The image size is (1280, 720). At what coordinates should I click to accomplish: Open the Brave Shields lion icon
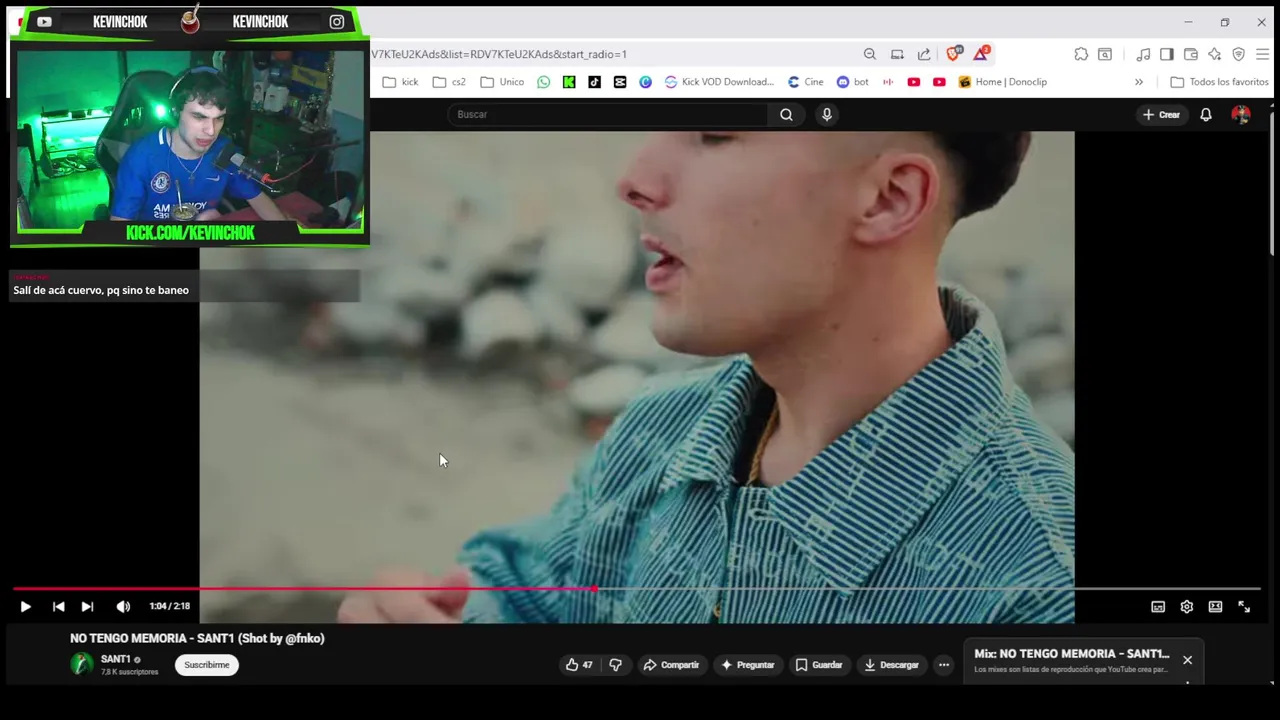point(954,53)
